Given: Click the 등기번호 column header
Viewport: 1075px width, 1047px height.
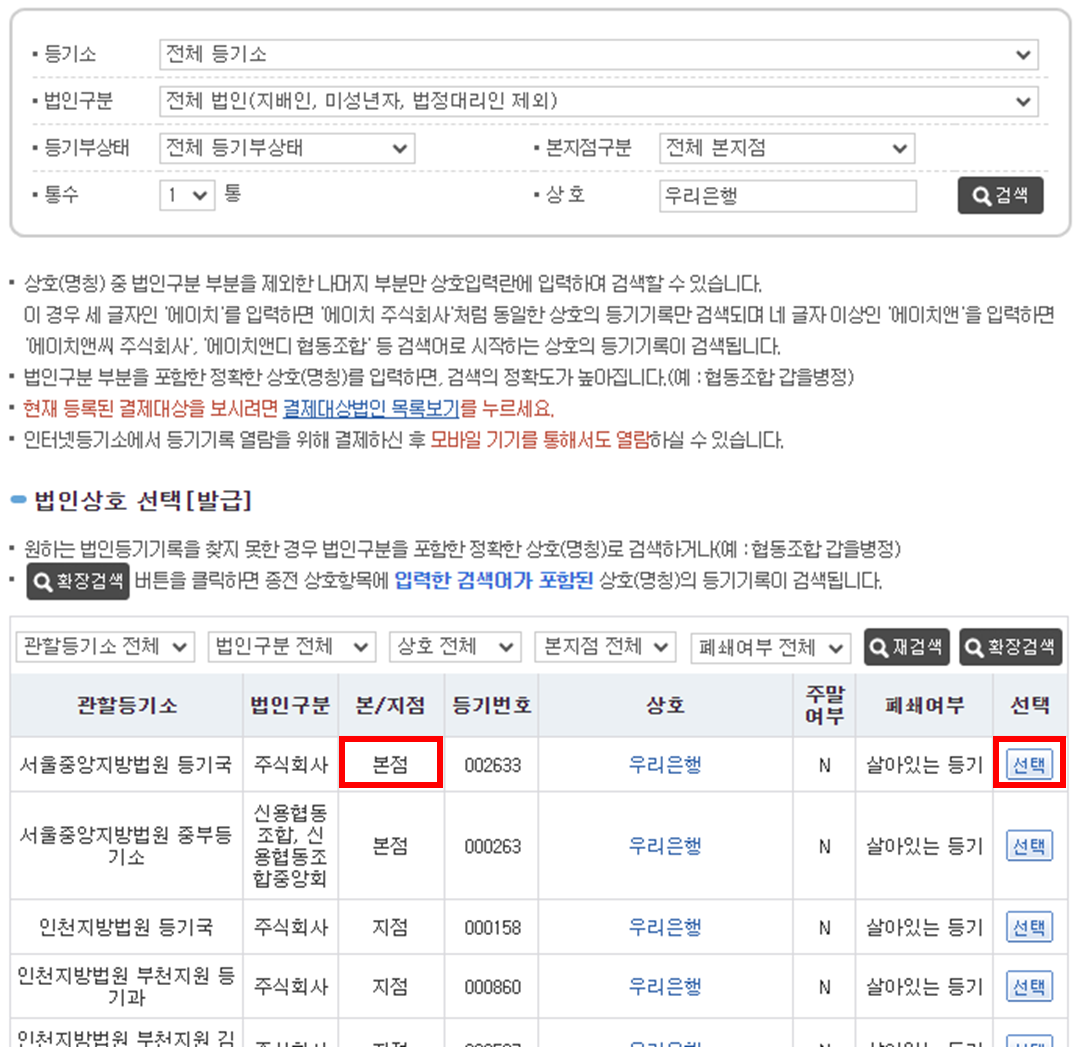Looking at the screenshot, I should (x=492, y=706).
